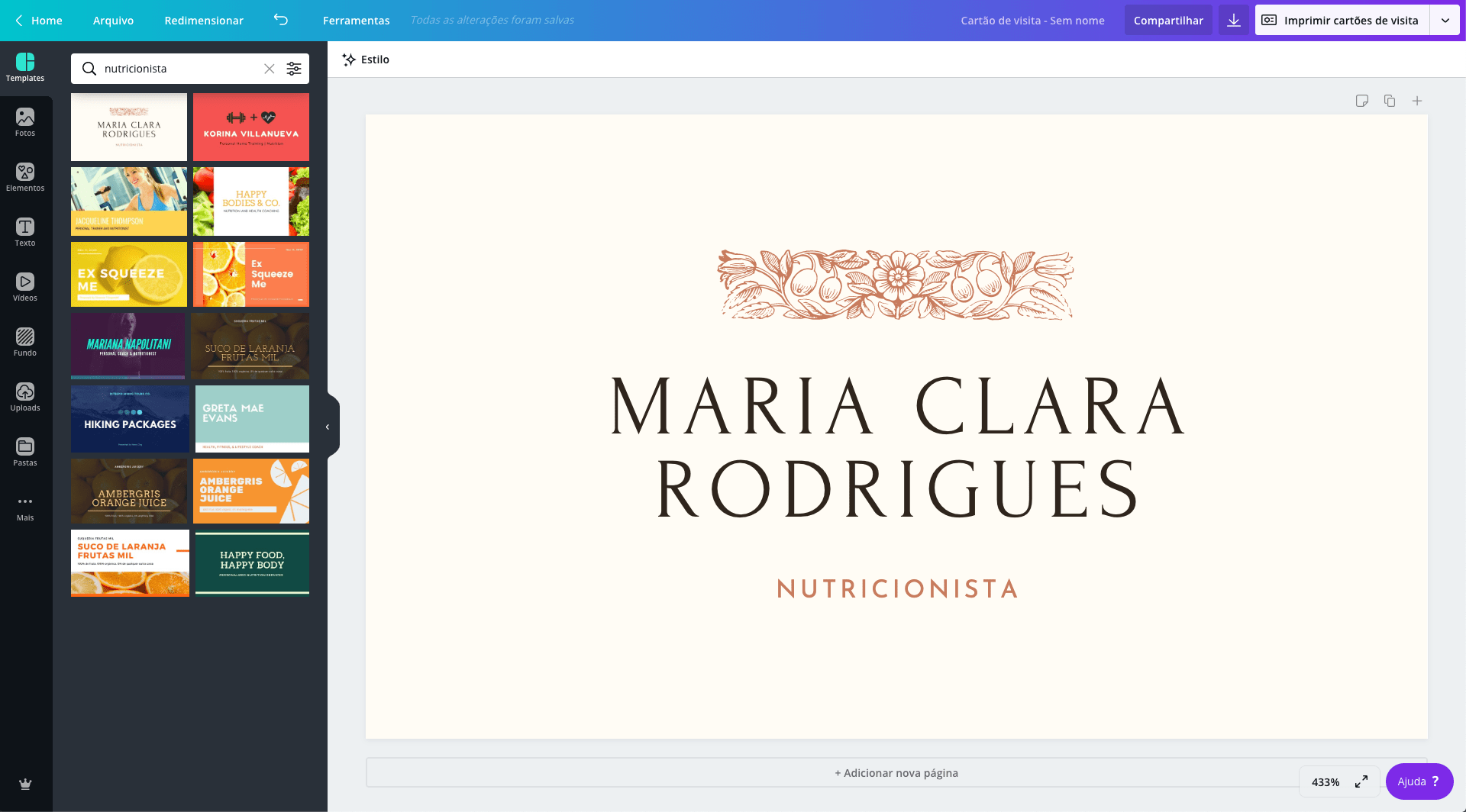Viewport: 1466px width, 812px height.
Task: Select the Texto tool in sidebar
Action: (x=25, y=232)
